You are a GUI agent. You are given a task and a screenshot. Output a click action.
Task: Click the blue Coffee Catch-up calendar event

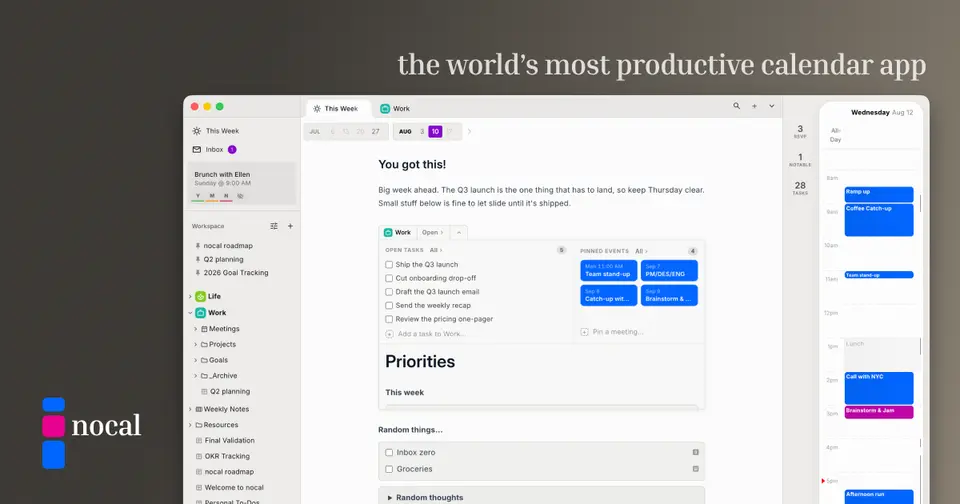[879, 220]
